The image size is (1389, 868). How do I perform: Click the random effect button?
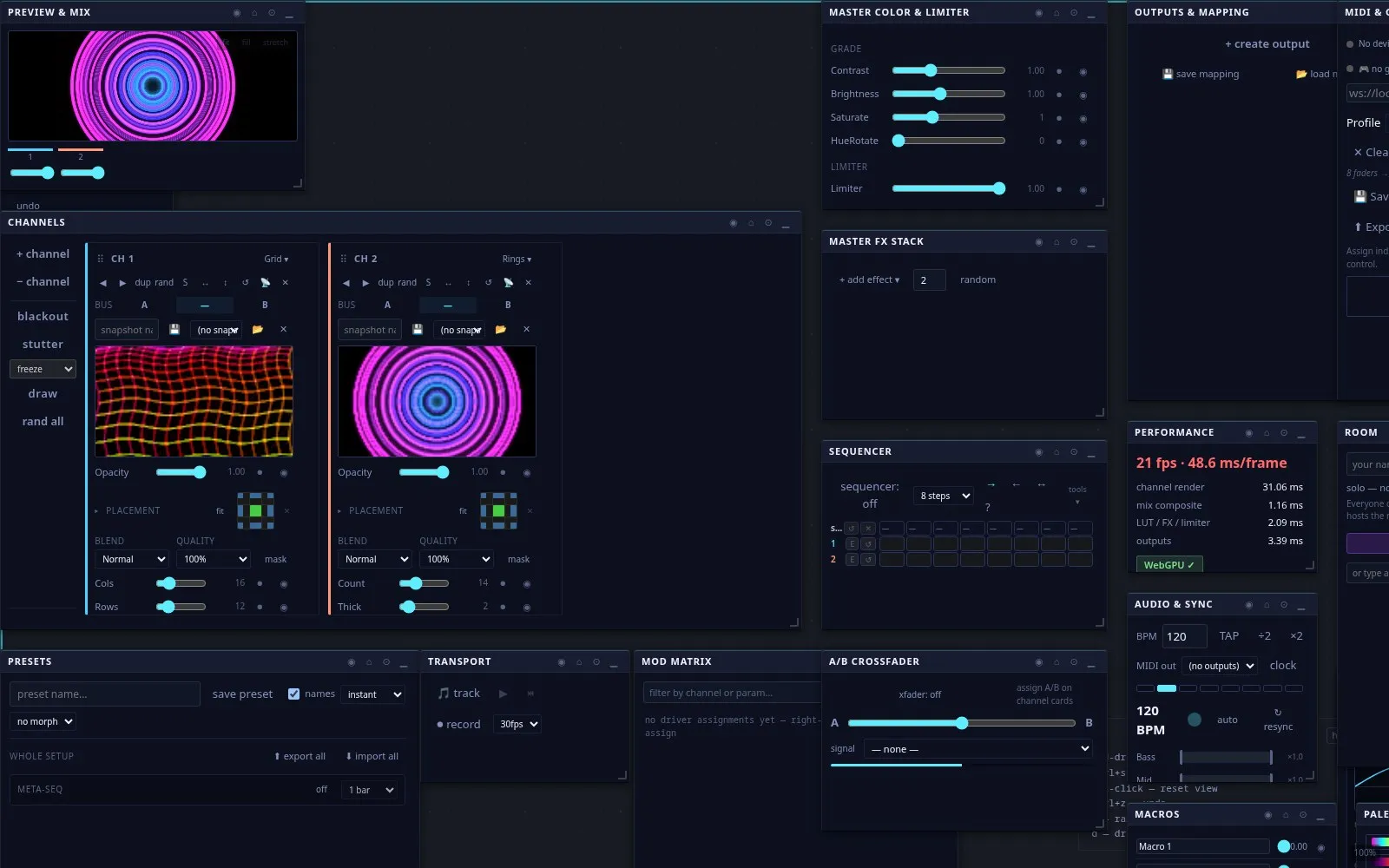pyautogui.click(x=978, y=280)
